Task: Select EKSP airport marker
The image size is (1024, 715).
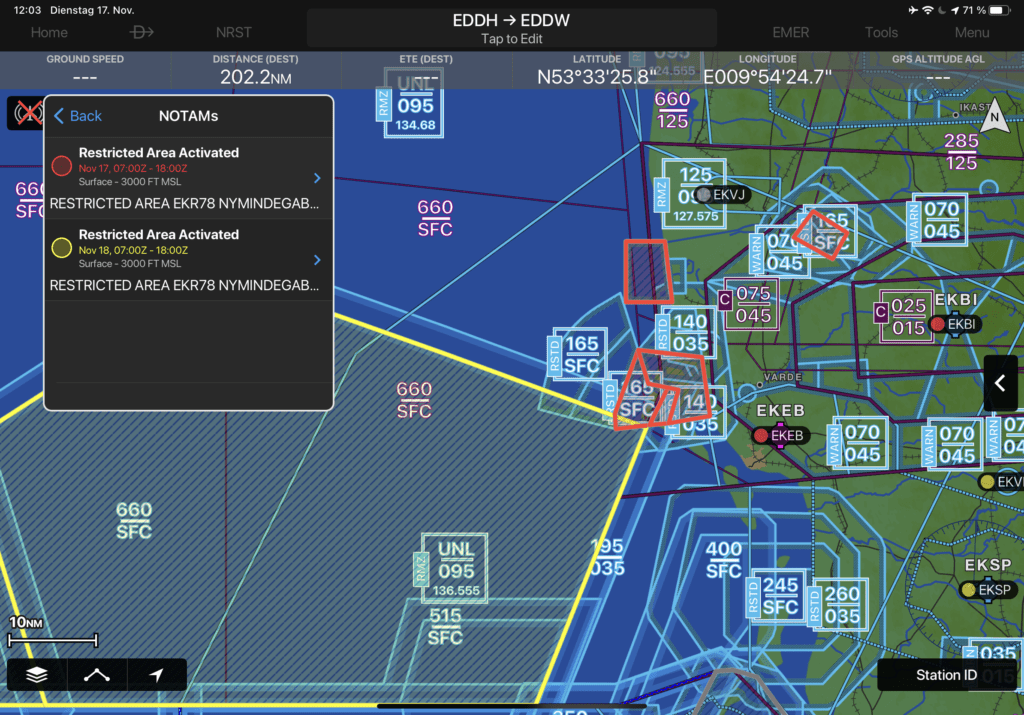Action: (987, 590)
